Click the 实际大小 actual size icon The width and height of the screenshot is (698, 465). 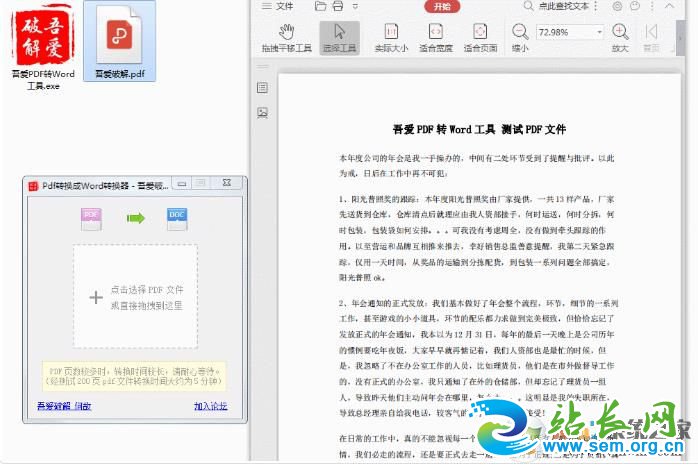pos(391,36)
